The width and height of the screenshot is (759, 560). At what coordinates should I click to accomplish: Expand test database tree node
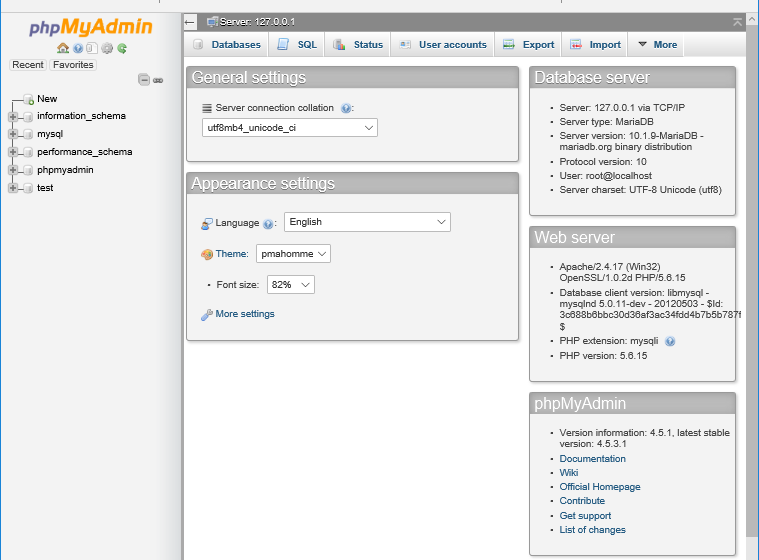pyautogui.click(x=13, y=188)
